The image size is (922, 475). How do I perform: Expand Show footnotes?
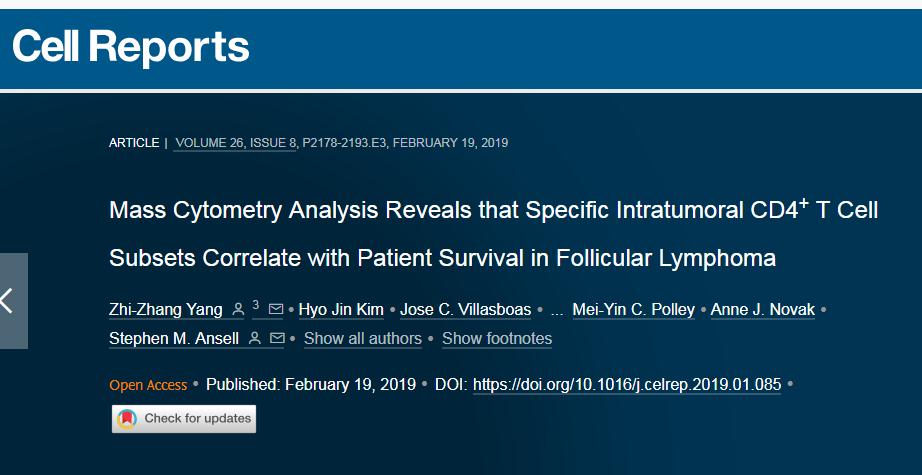click(x=497, y=339)
